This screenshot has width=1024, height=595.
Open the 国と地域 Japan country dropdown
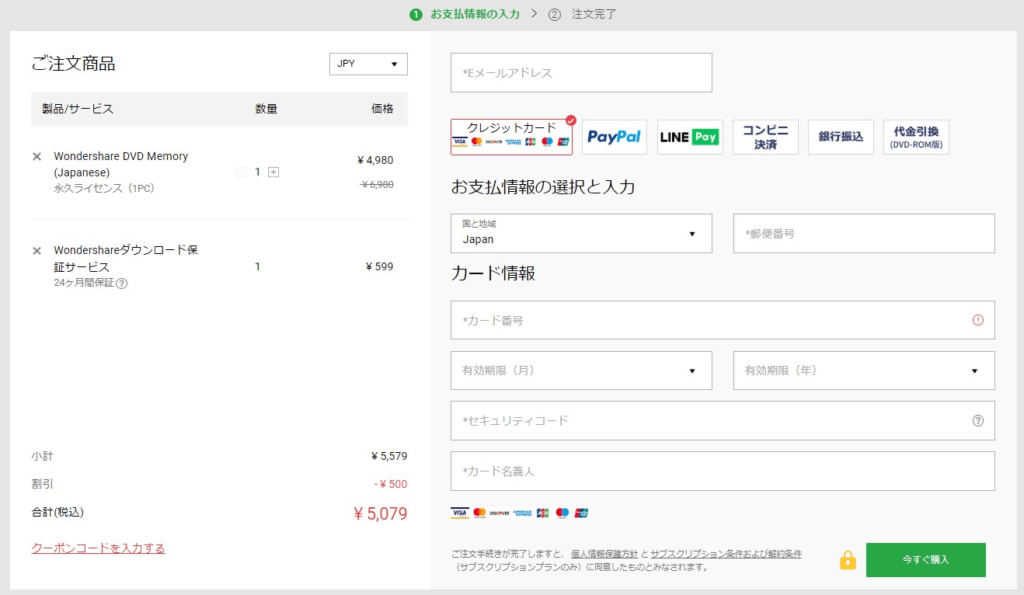[581, 233]
